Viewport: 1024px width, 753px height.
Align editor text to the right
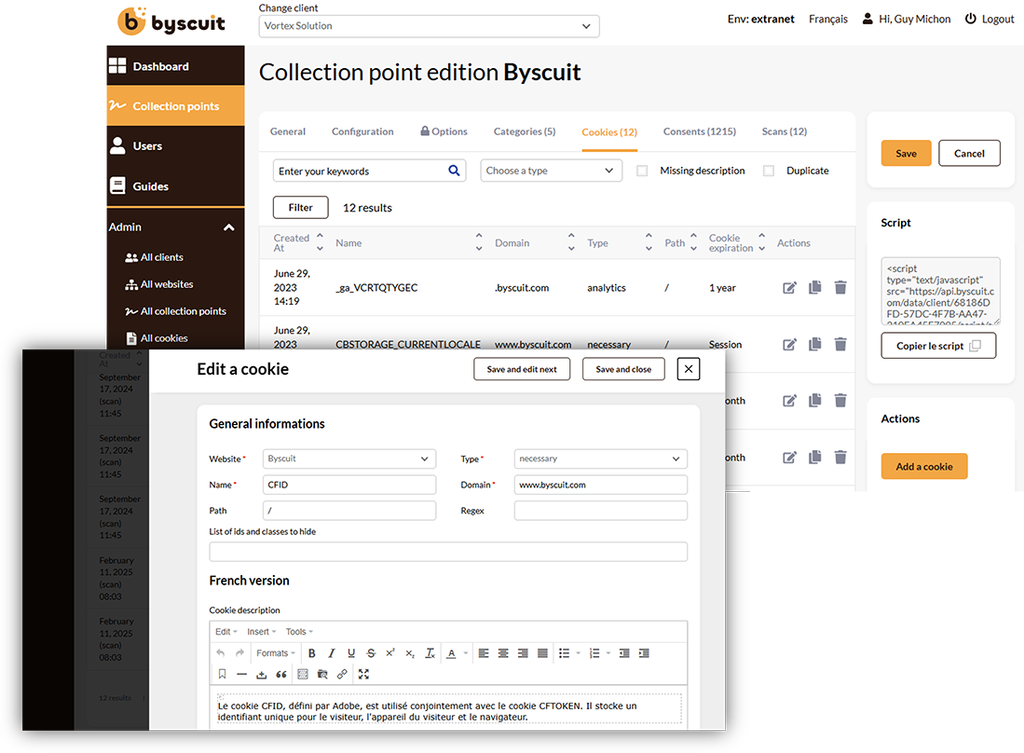pyautogui.click(x=522, y=653)
